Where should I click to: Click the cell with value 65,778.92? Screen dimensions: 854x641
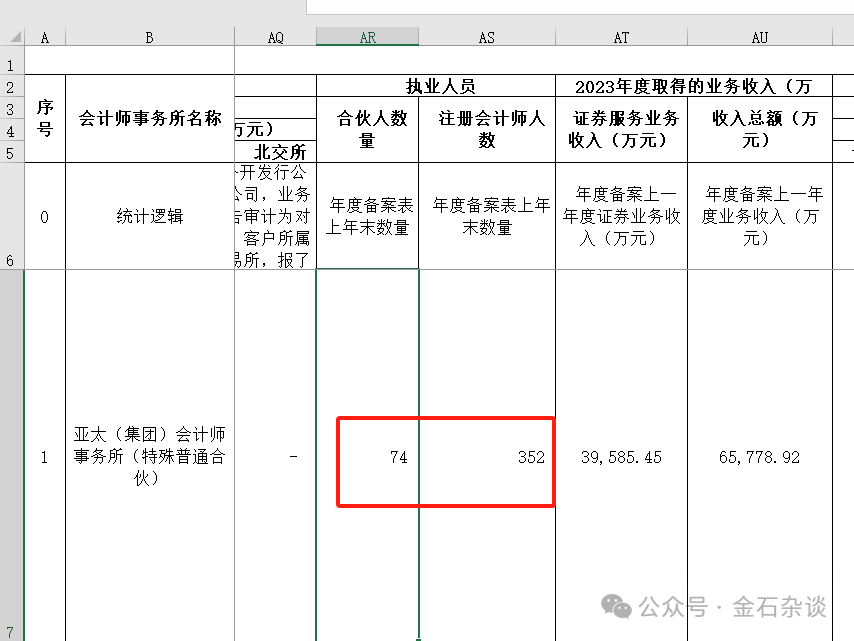tap(760, 456)
